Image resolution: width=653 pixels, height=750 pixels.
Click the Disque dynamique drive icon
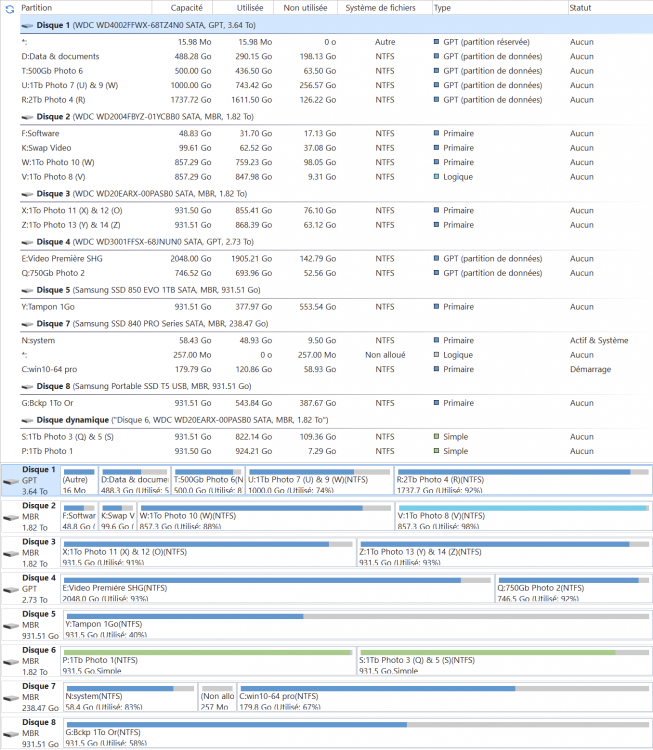[27, 420]
